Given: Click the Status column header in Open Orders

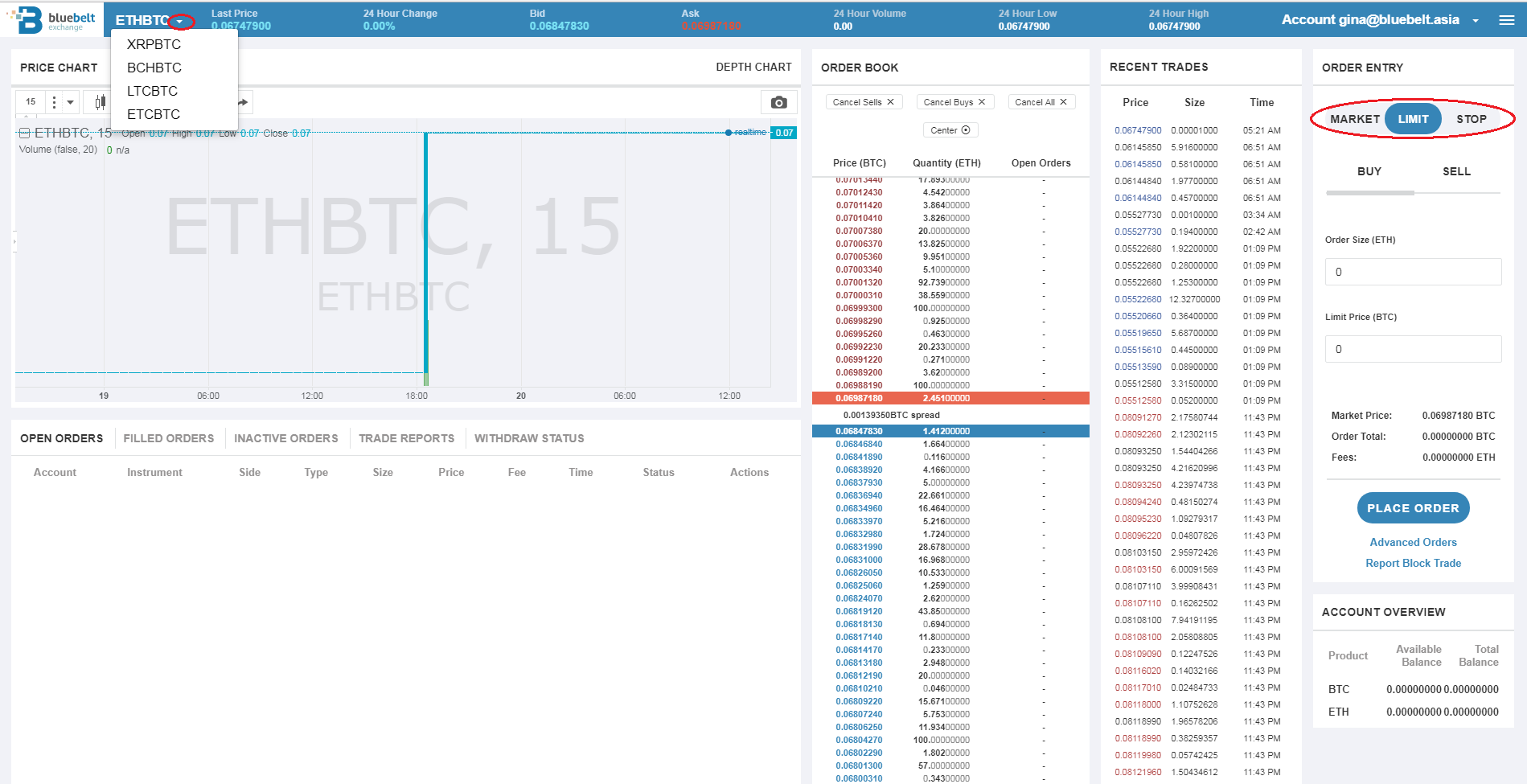Looking at the screenshot, I should click(x=659, y=473).
